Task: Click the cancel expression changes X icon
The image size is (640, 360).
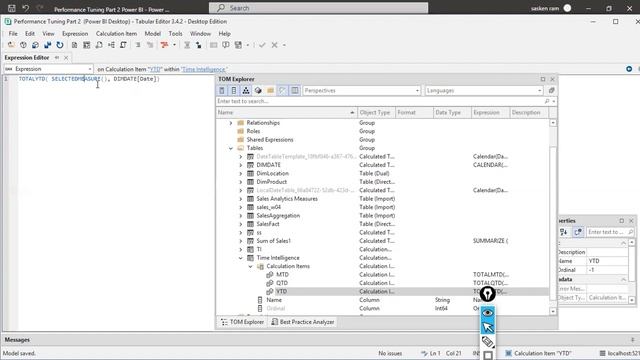Action: [275, 45]
